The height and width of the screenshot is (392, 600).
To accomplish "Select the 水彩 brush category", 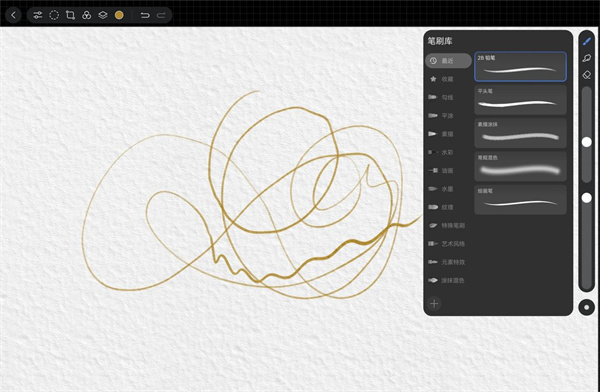I will (x=448, y=152).
